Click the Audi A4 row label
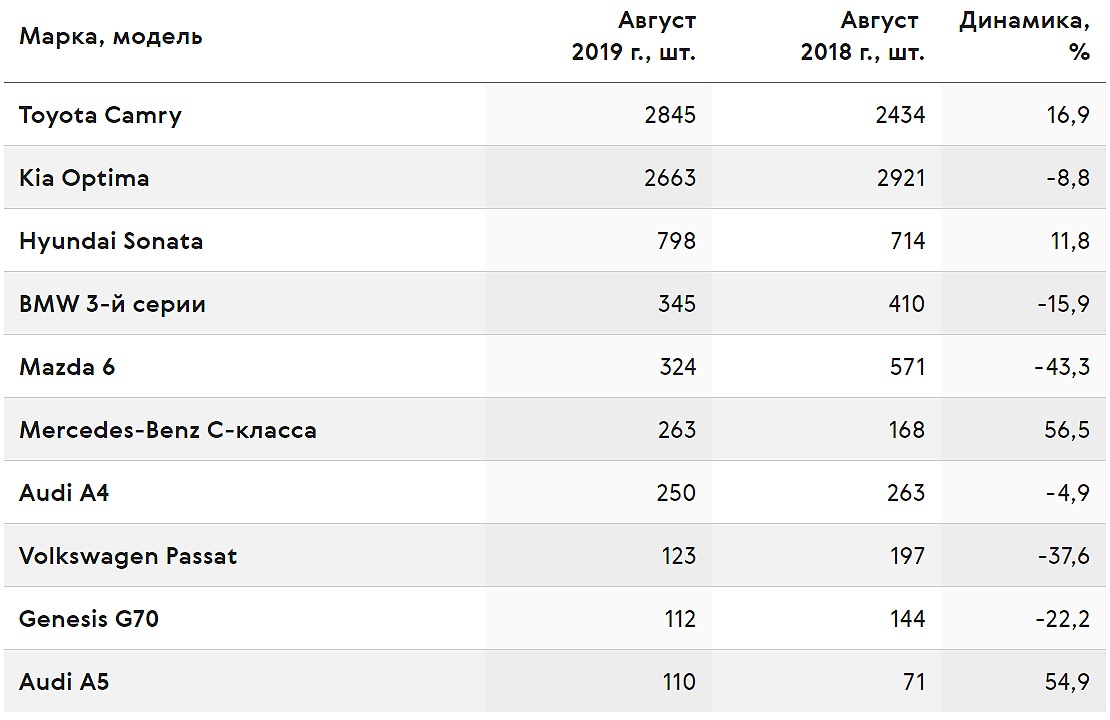1110x720 pixels. (64, 493)
